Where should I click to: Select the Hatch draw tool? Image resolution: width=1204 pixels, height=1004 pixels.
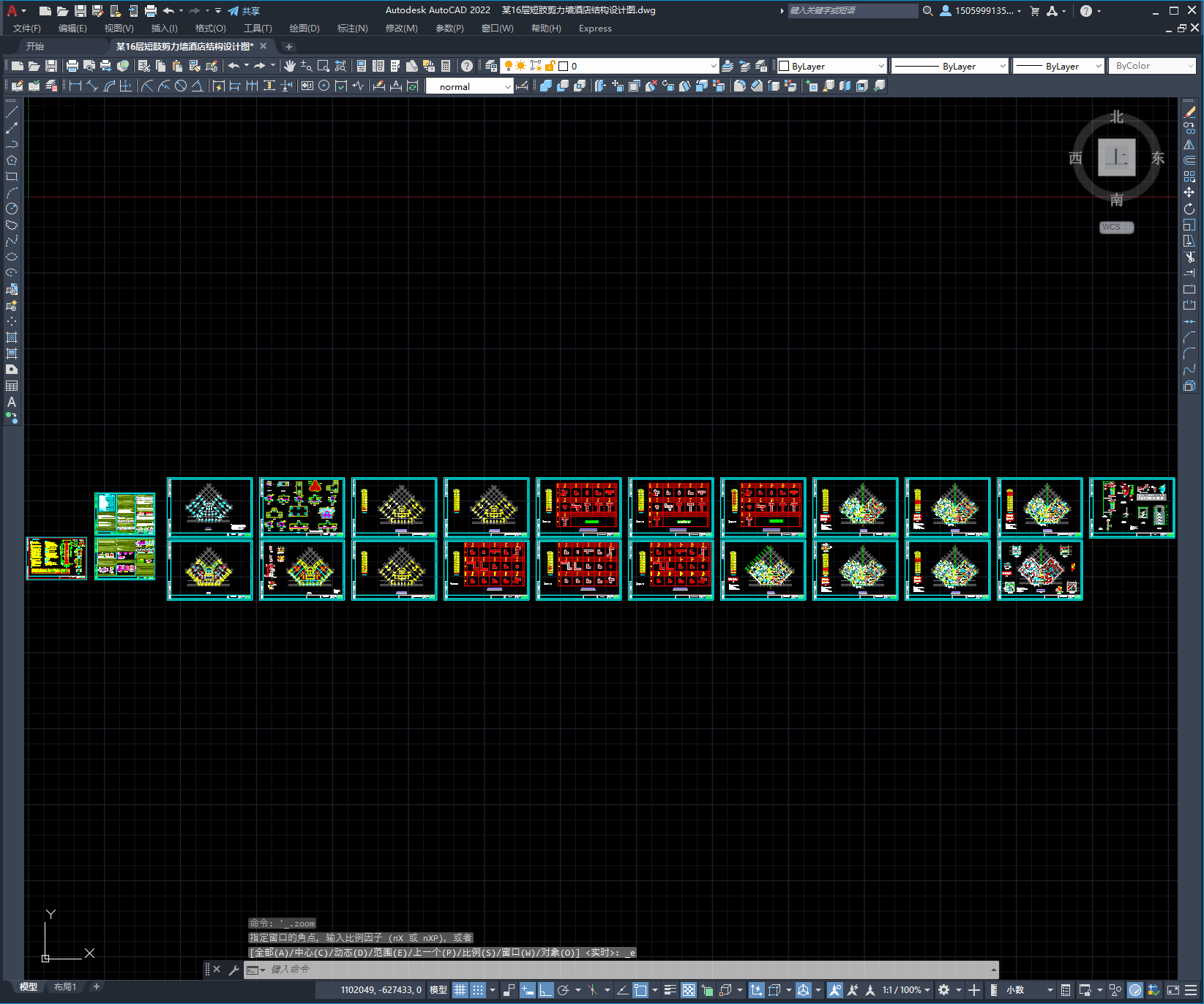pos(12,337)
